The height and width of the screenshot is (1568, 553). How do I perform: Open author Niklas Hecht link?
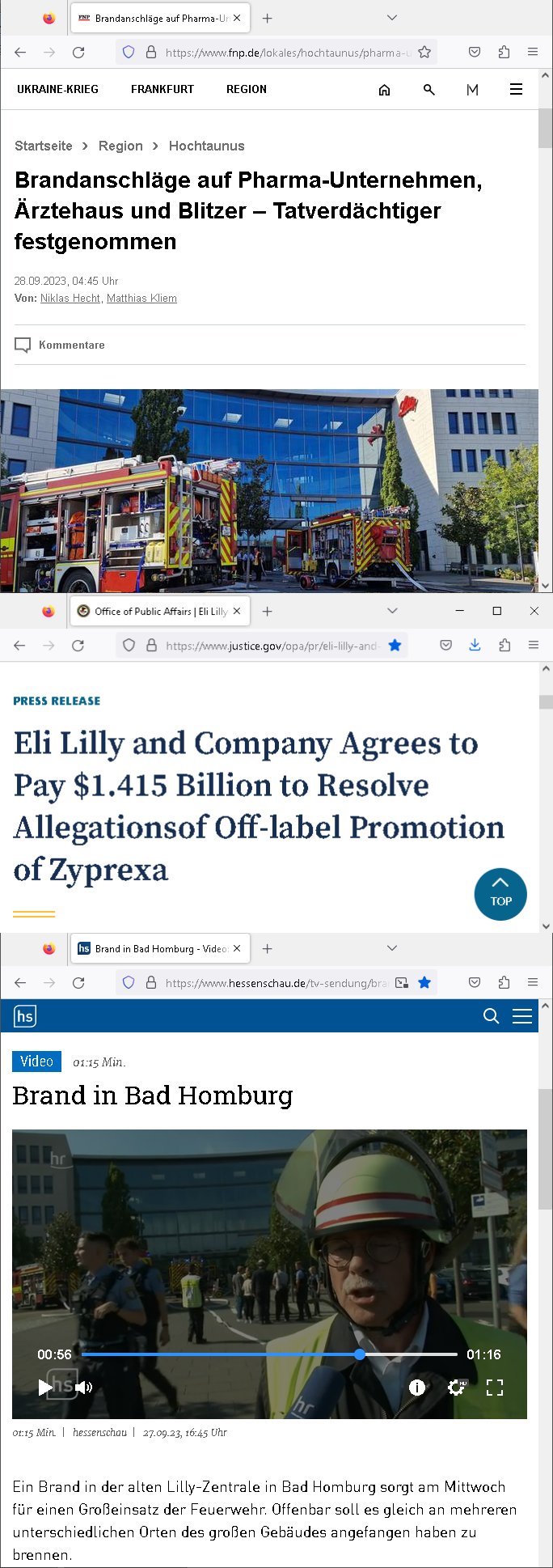click(x=70, y=299)
